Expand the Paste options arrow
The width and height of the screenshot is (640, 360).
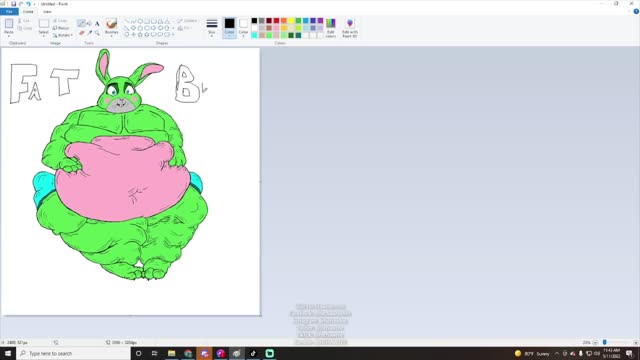(x=9, y=36)
